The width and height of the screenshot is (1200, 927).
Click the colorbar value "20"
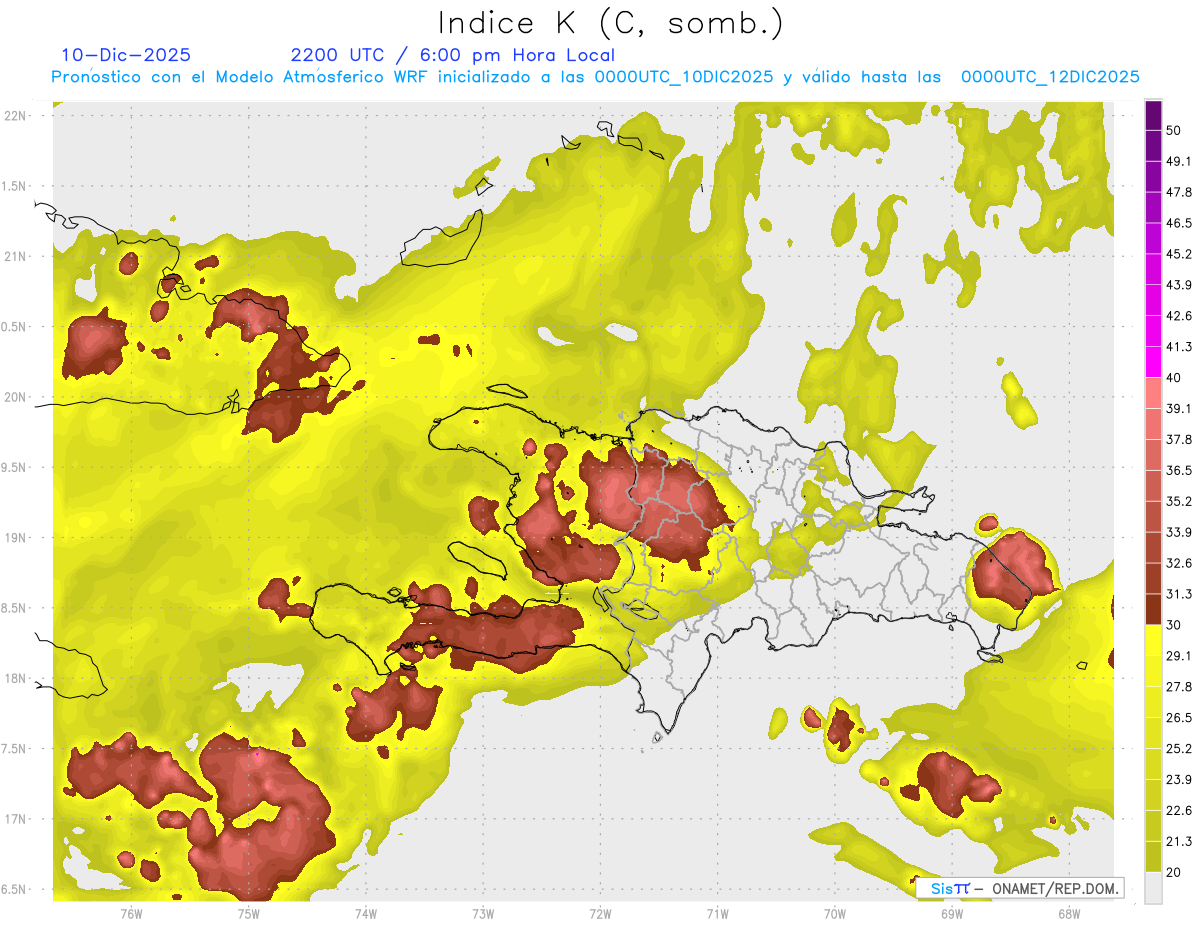1174,873
